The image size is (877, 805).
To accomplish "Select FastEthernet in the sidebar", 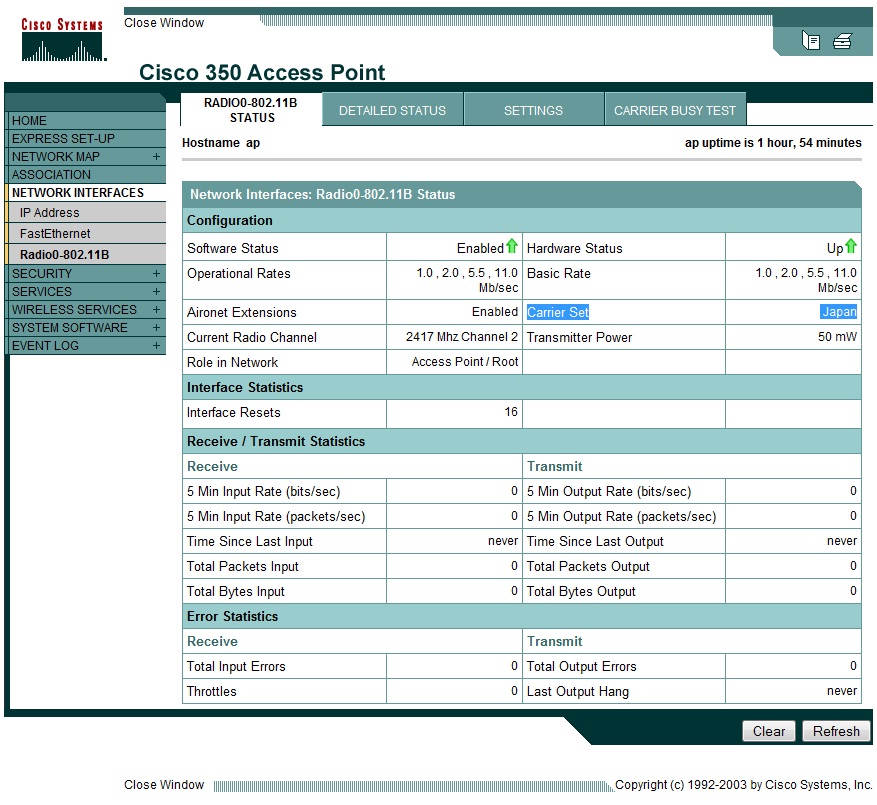I will click(55, 234).
